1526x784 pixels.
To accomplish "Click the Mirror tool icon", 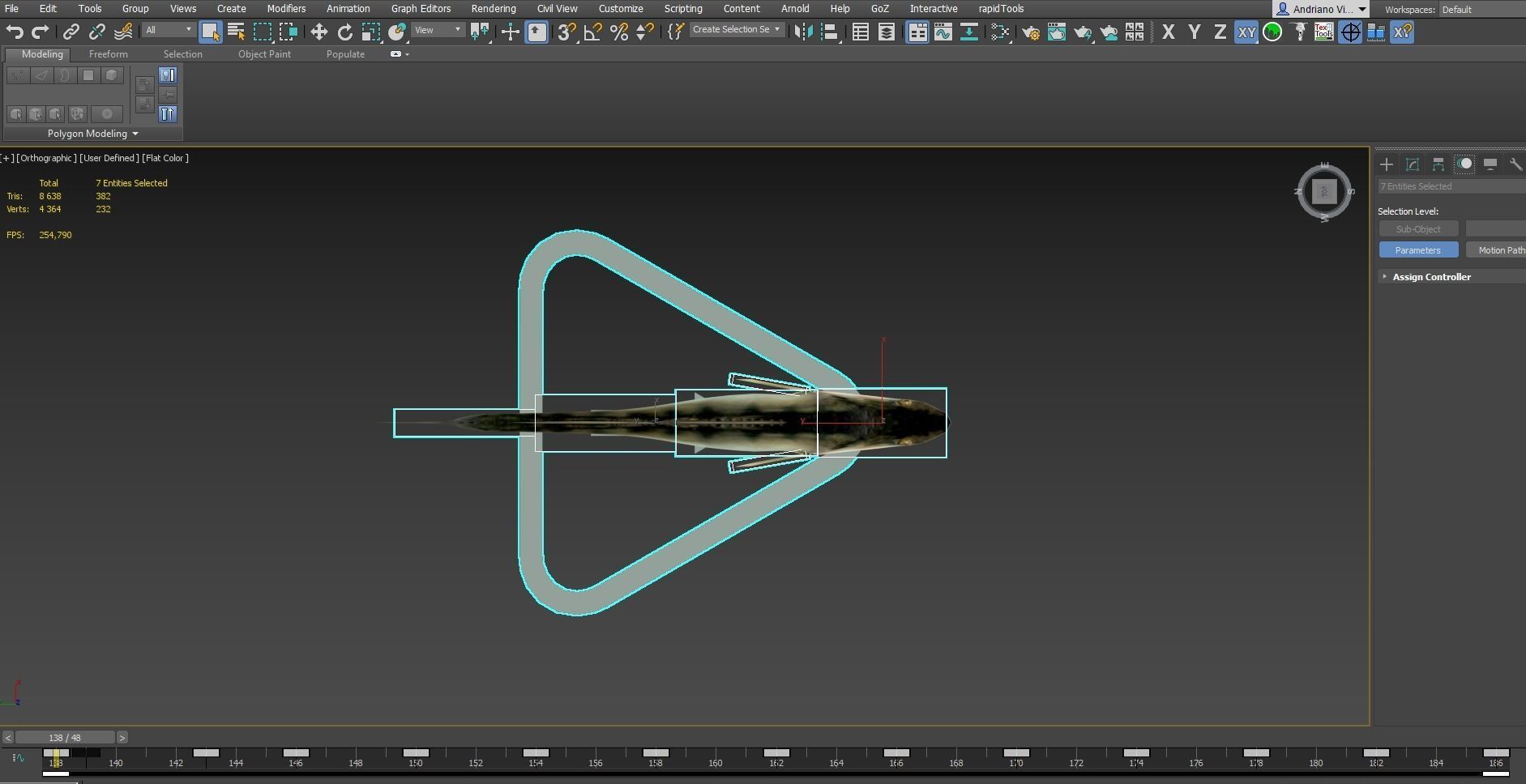I will pos(802,32).
